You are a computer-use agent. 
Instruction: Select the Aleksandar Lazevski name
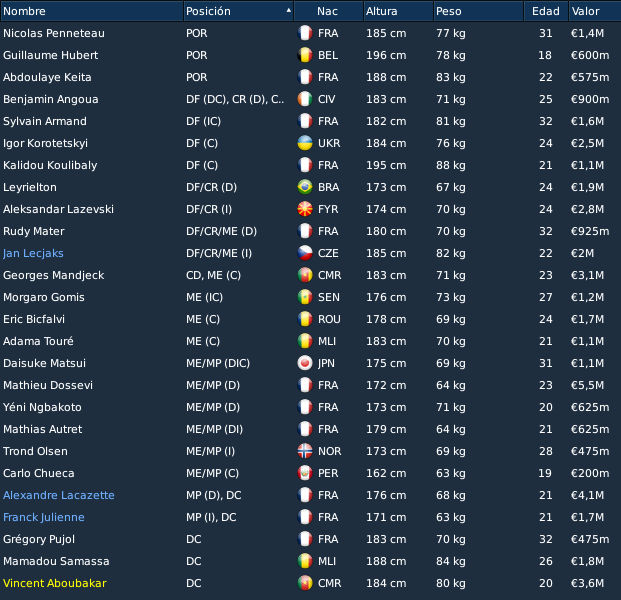pyautogui.click(x=58, y=210)
